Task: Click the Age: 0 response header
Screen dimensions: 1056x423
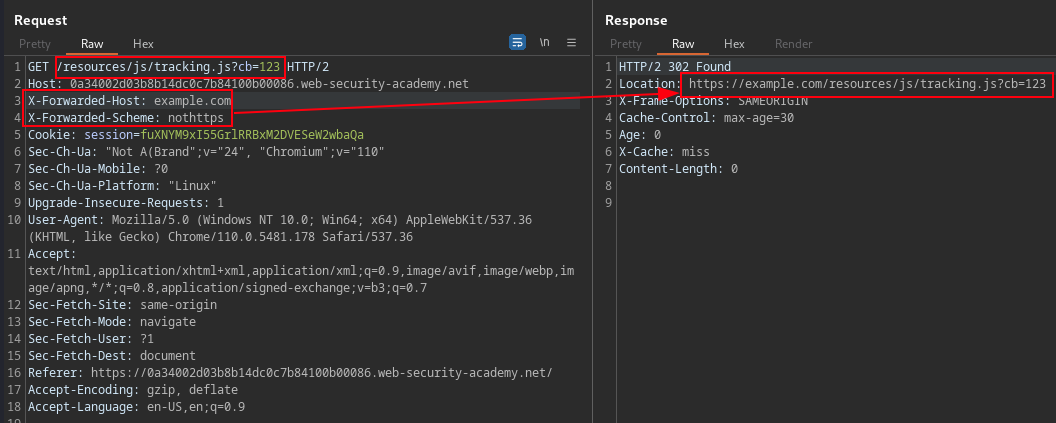Action: coord(640,135)
